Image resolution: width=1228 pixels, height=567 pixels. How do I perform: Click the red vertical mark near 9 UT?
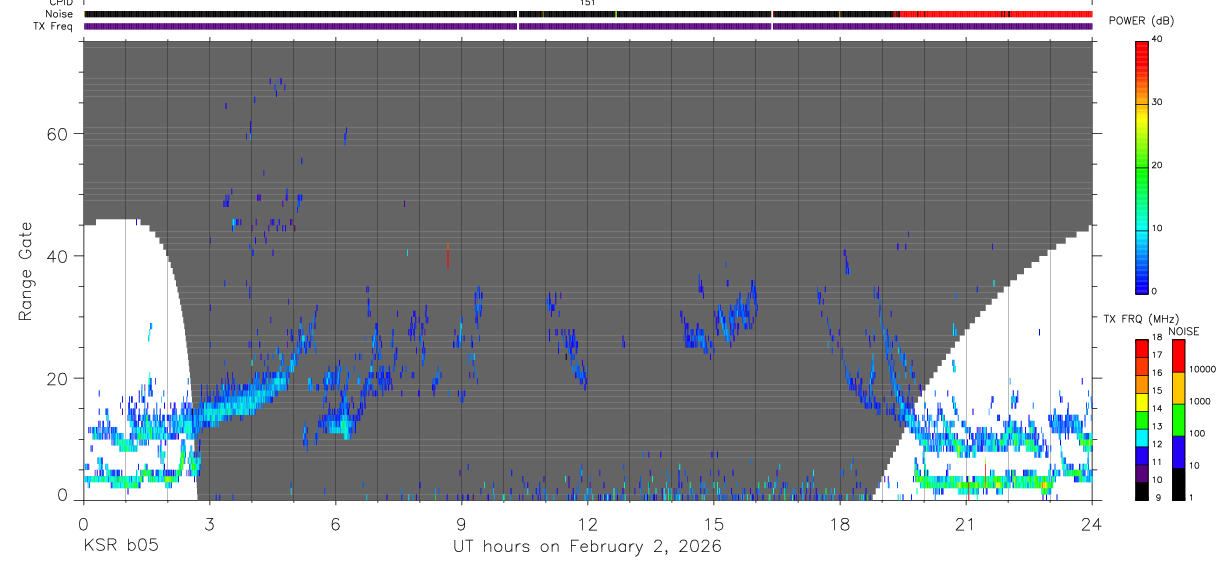448,256
